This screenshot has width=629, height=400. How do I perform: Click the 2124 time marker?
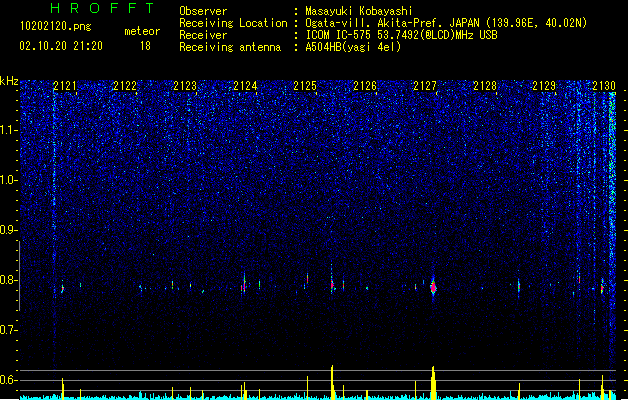tap(245, 86)
